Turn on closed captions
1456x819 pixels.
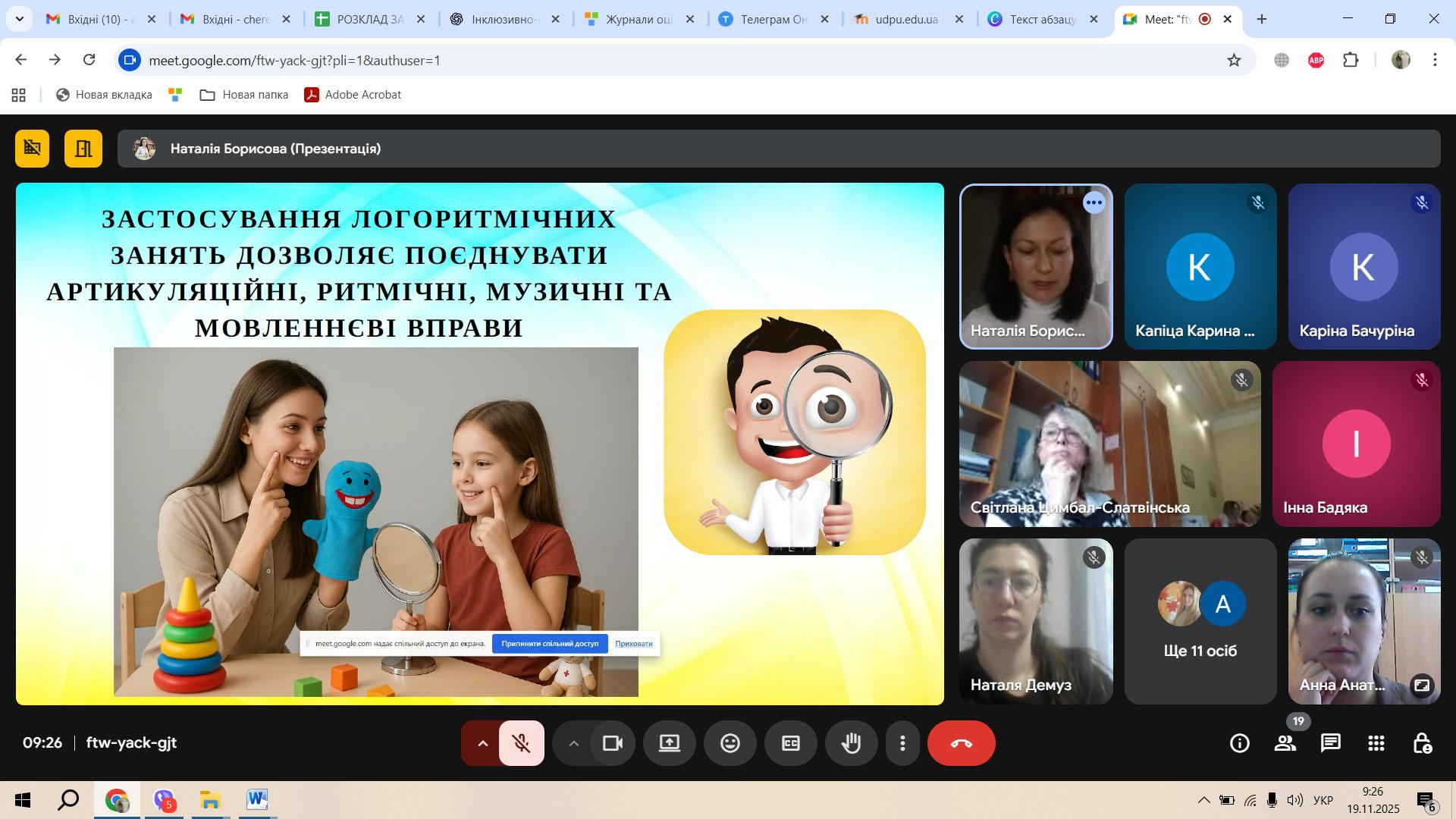click(790, 743)
